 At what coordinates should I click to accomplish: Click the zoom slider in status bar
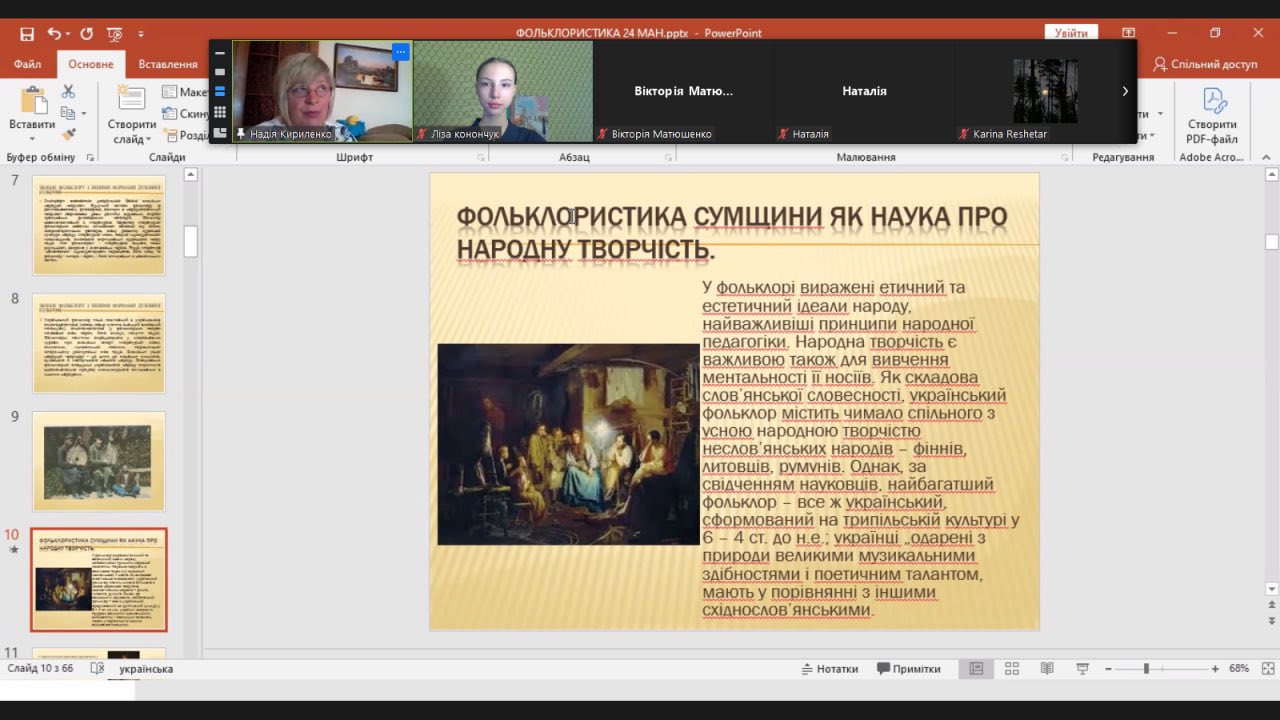point(1146,669)
